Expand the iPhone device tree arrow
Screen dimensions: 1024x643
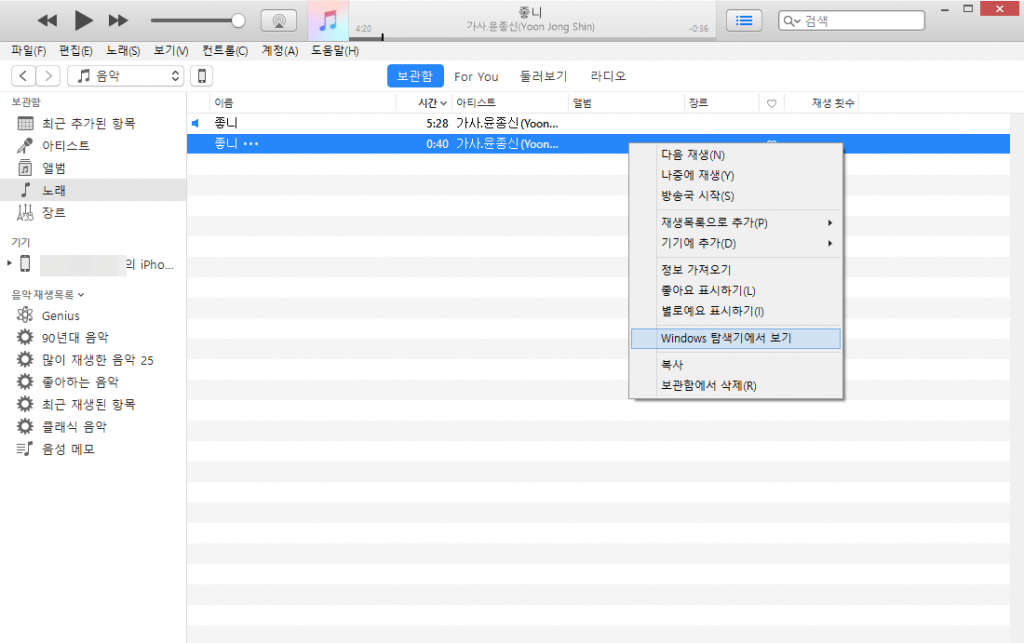(10, 263)
